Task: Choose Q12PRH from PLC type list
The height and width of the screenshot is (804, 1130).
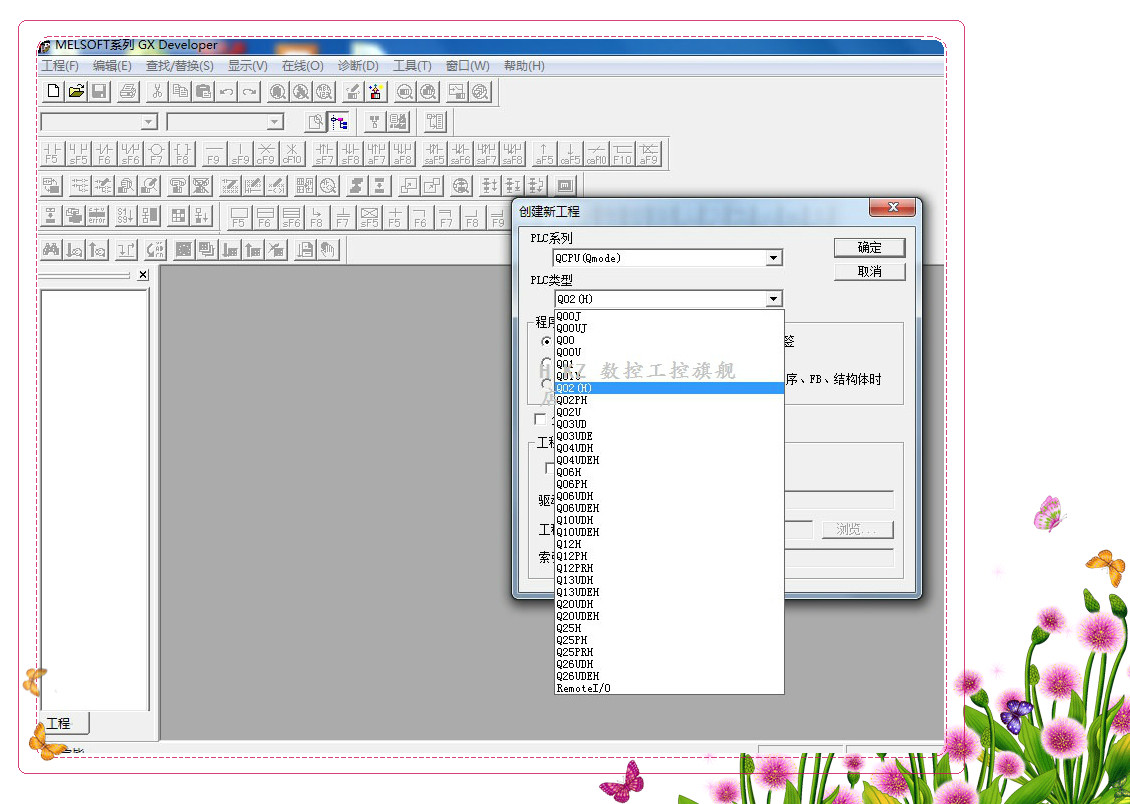Action: [x=669, y=568]
